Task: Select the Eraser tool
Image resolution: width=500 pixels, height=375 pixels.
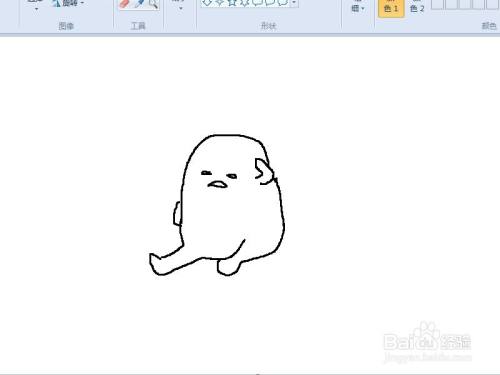Action: click(124, 3)
